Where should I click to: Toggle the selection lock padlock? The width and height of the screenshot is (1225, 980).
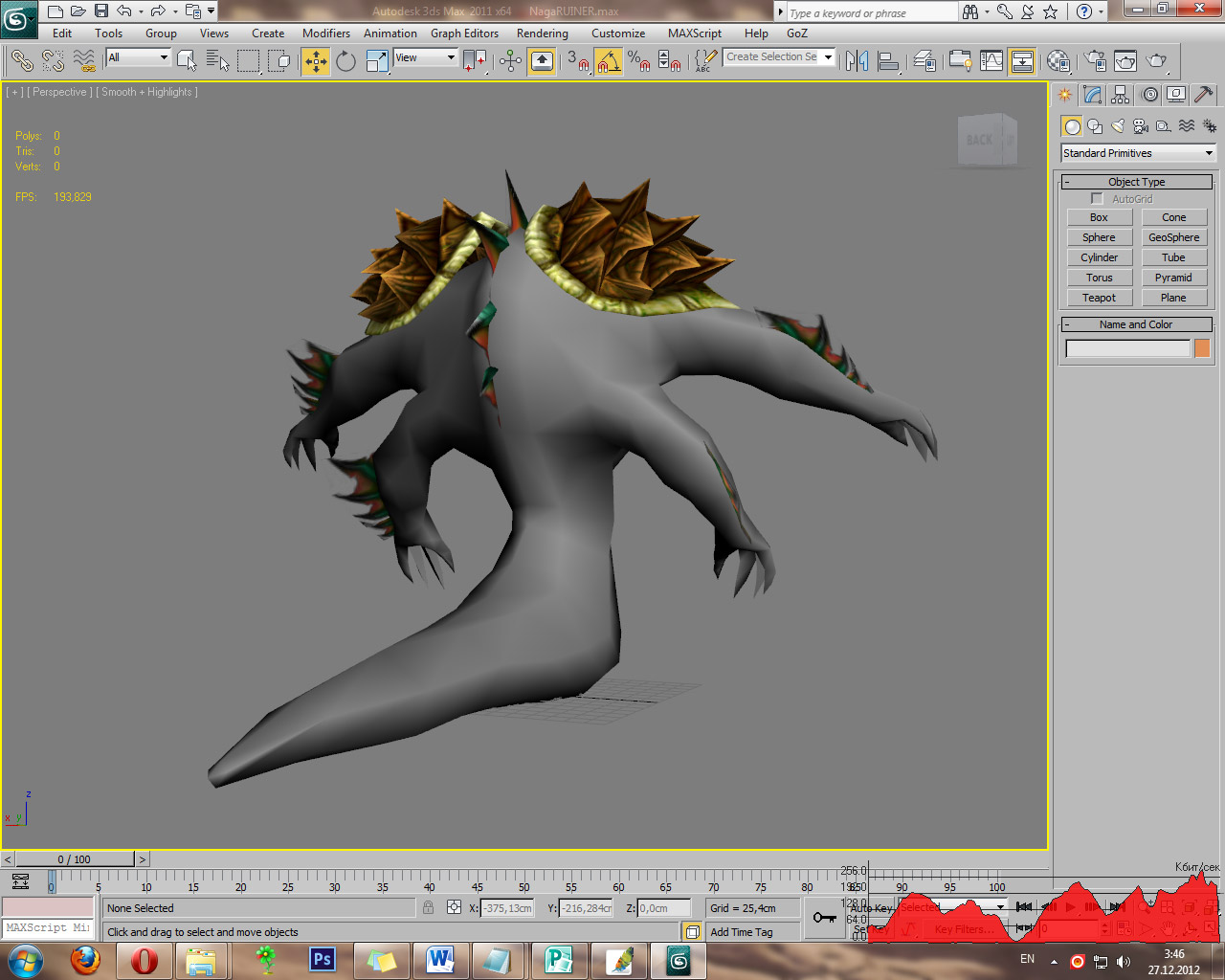click(428, 907)
